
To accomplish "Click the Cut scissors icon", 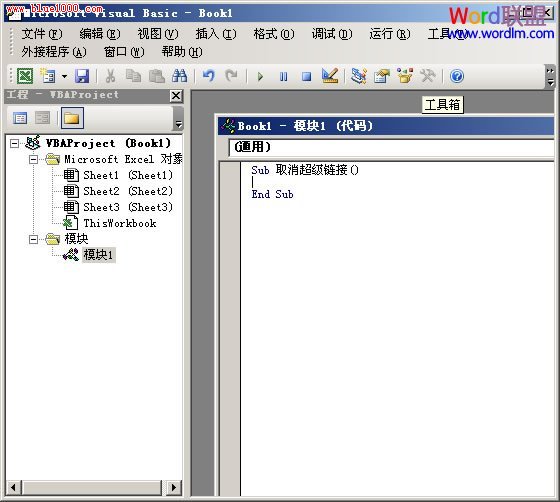I will pos(110,76).
